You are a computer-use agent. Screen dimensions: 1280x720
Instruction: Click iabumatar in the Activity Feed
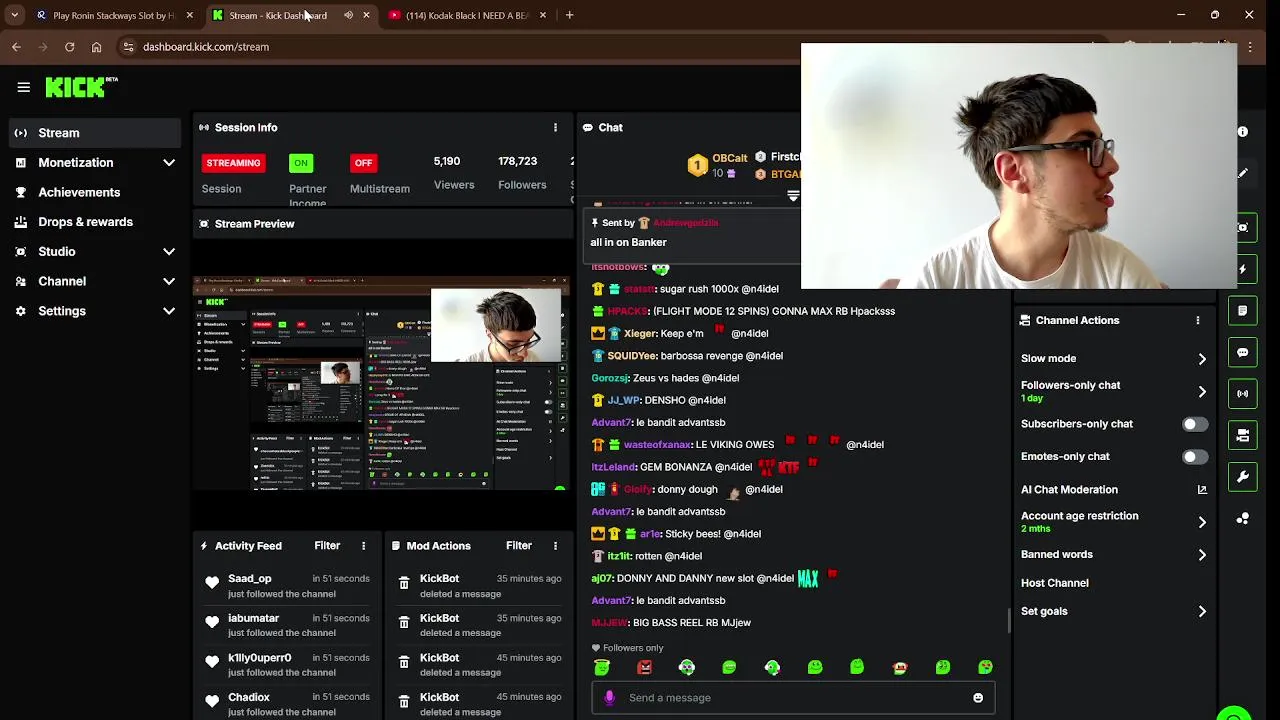(253, 618)
